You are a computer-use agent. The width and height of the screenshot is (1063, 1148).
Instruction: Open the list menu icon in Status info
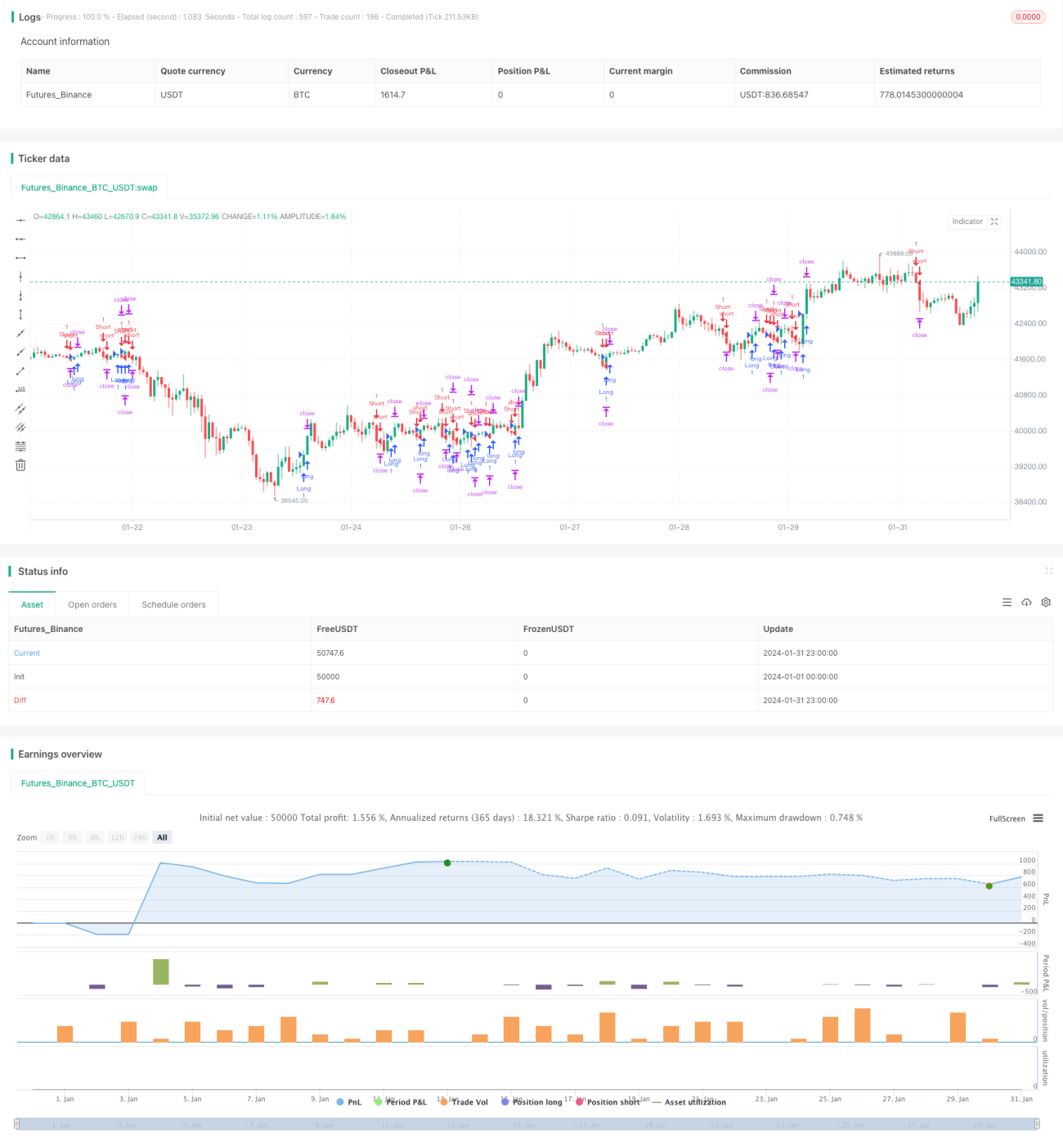click(1007, 603)
